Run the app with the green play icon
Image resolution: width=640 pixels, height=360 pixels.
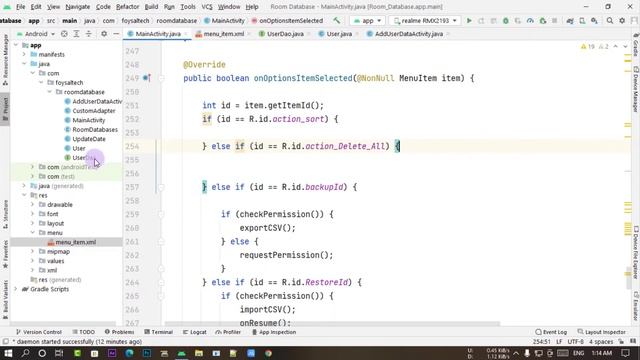point(469,20)
